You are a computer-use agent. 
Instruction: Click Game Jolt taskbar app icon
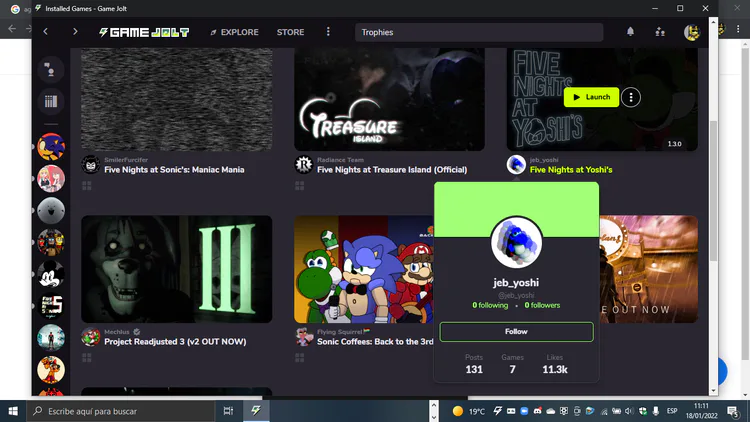tap(256, 411)
